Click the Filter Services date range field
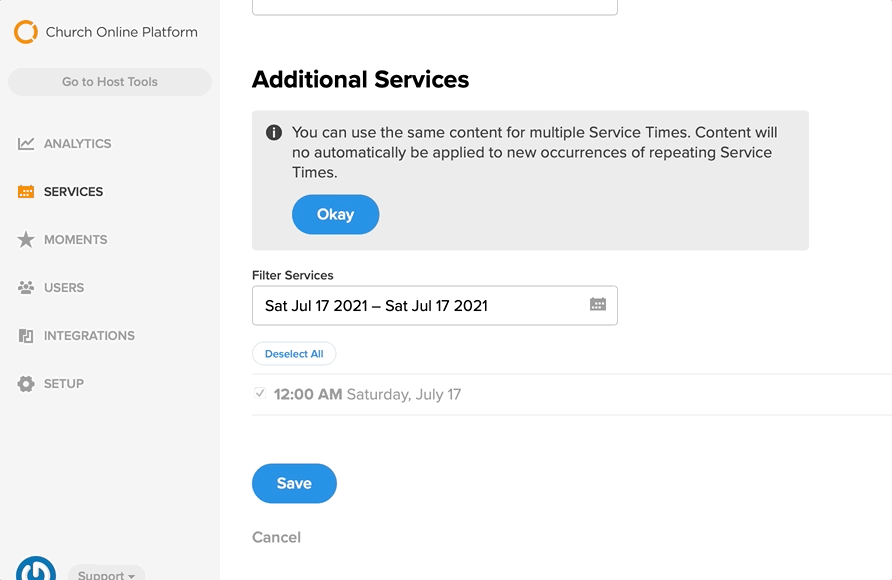Screen dimensions: 892x580 pos(435,305)
